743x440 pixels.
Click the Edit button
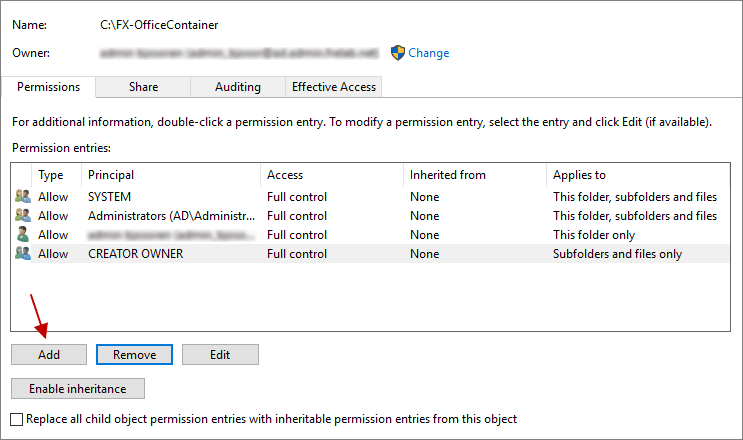coord(220,355)
